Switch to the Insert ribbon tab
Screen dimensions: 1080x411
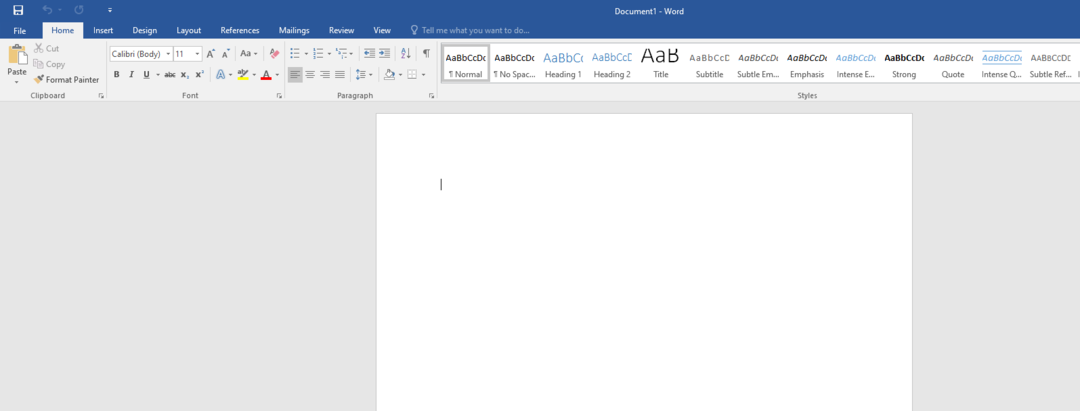click(x=103, y=31)
